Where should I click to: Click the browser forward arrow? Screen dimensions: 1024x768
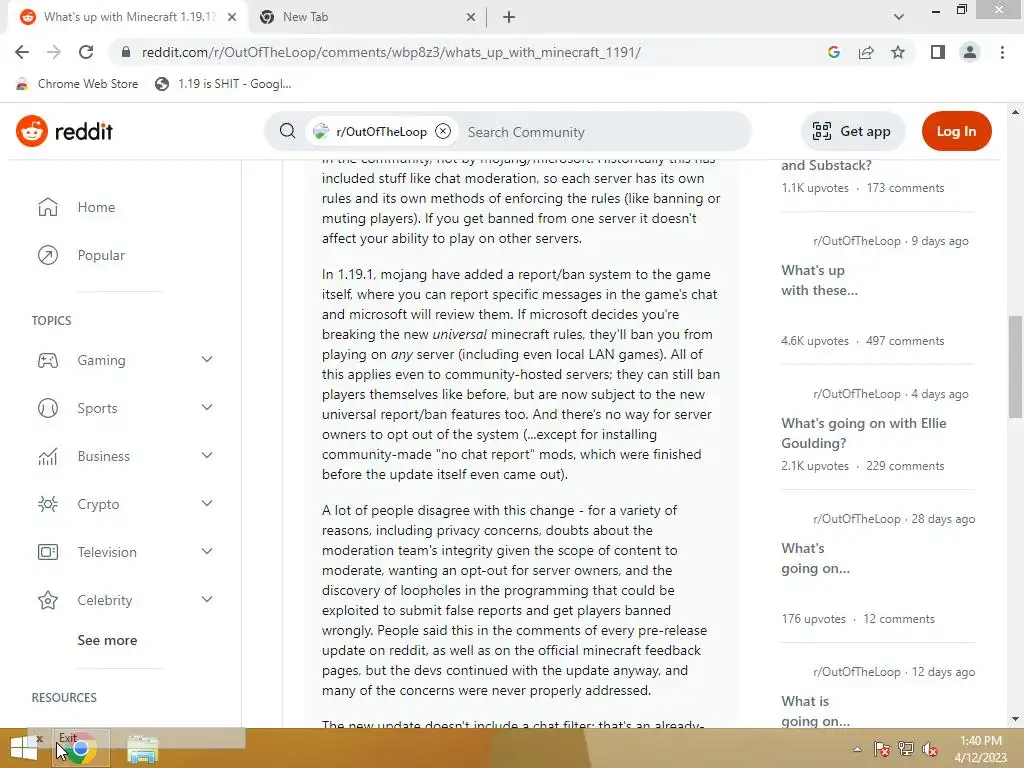coord(54,52)
